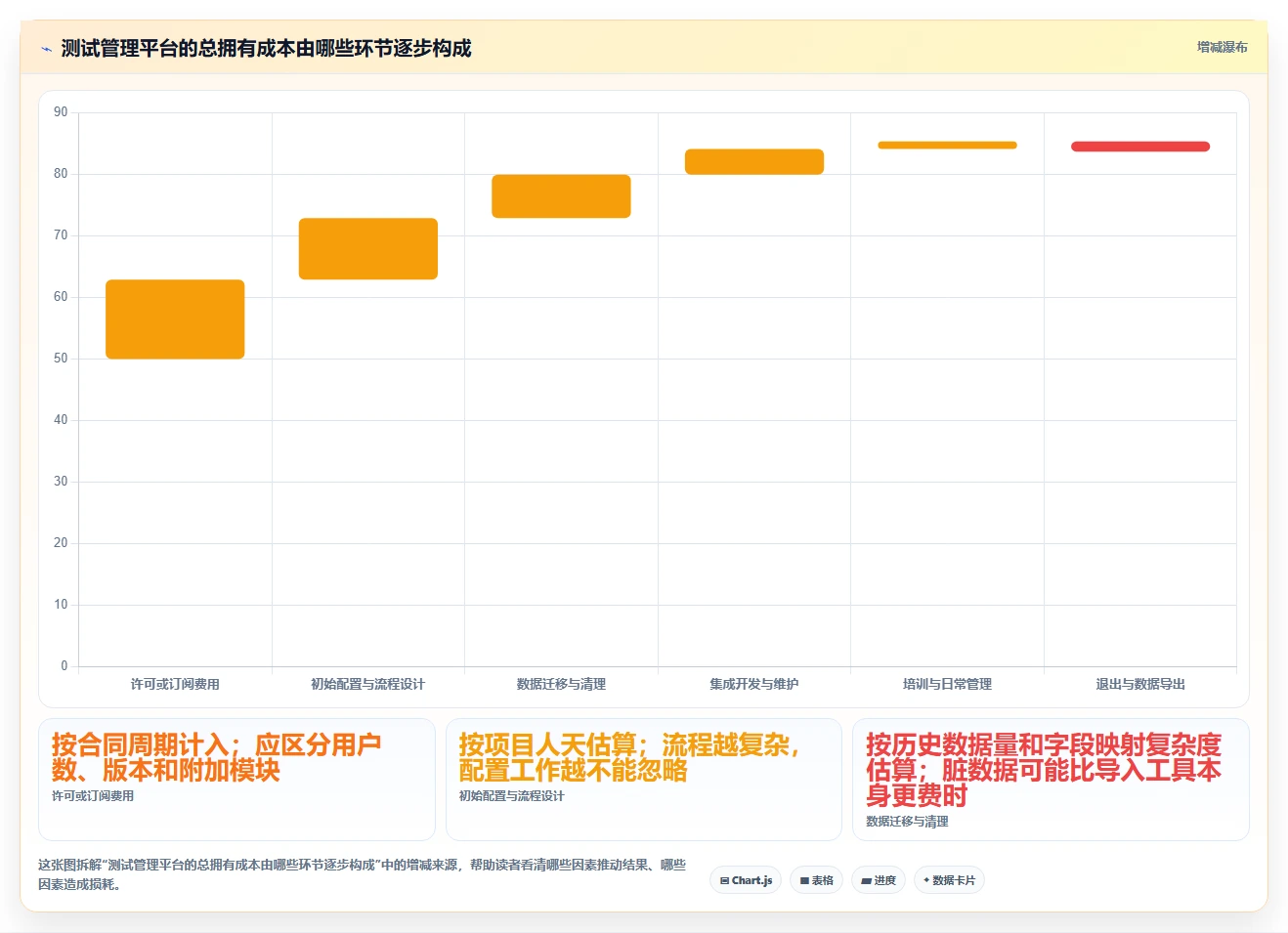Click the 增减瀑布 label in header

[x=1222, y=47]
